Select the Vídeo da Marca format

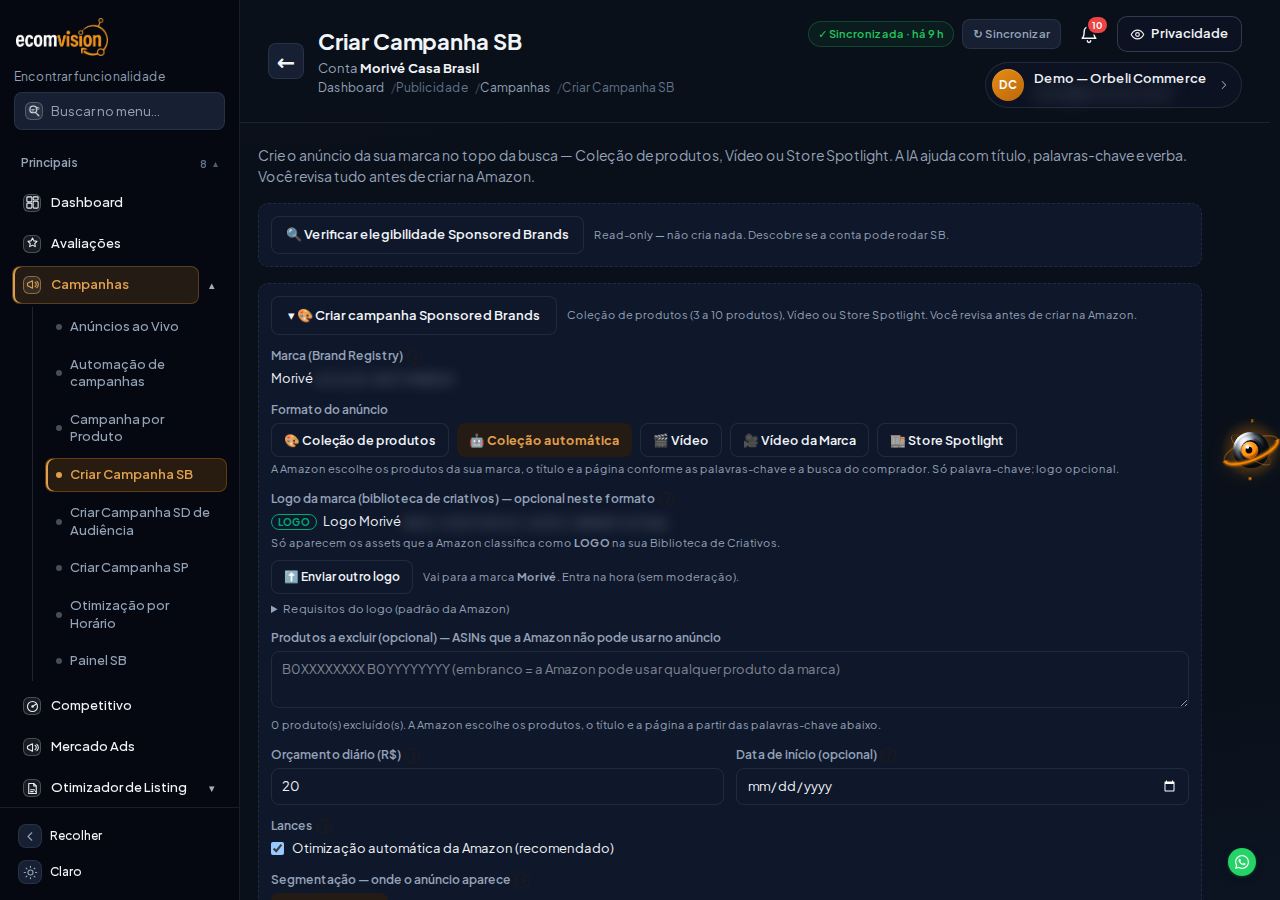click(799, 440)
